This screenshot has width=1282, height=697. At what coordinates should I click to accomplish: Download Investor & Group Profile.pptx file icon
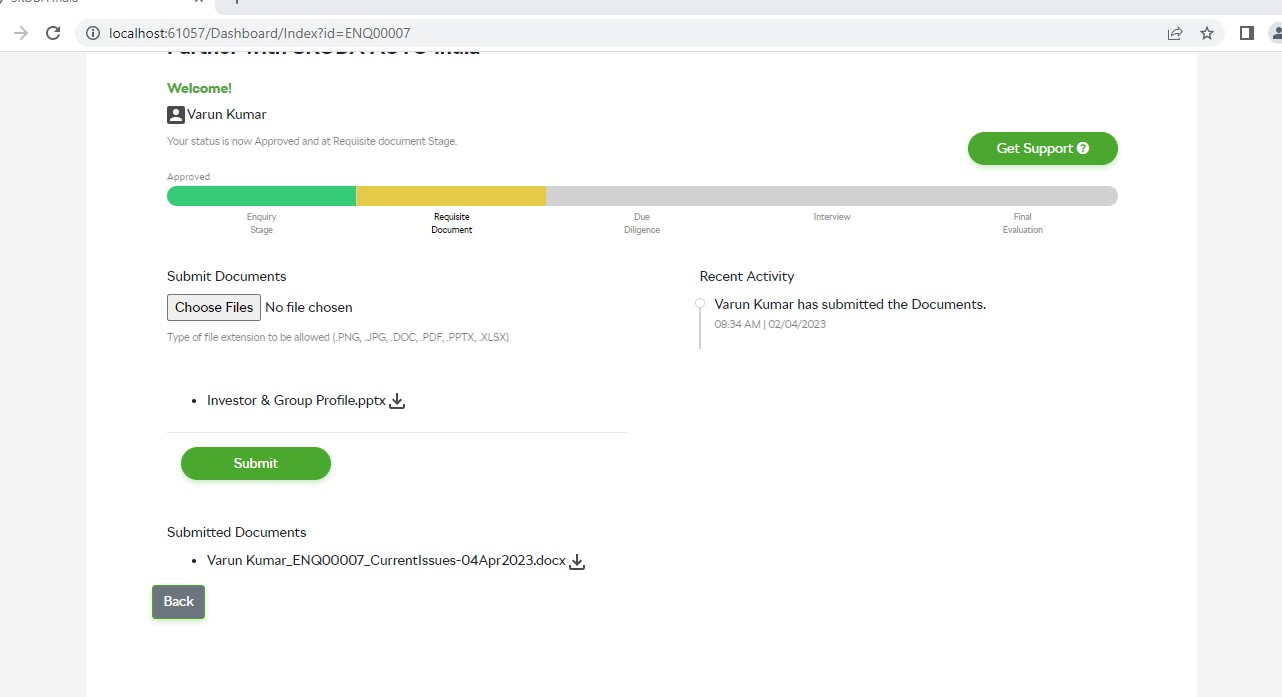[397, 401]
